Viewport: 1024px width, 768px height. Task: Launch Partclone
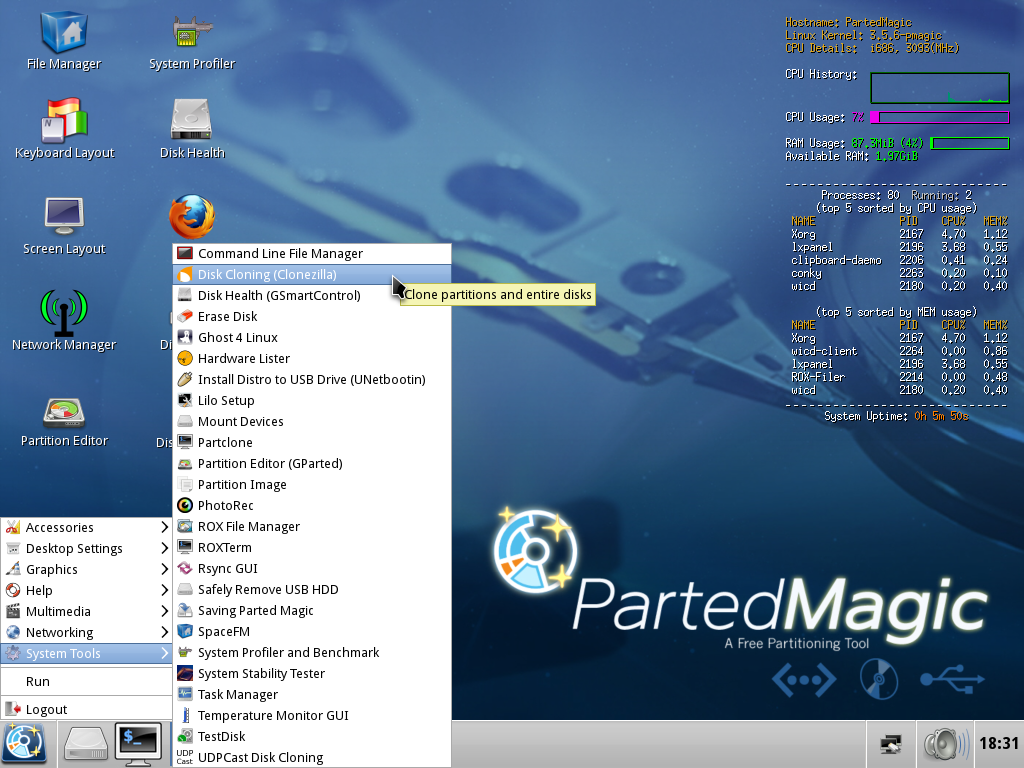point(312,442)
